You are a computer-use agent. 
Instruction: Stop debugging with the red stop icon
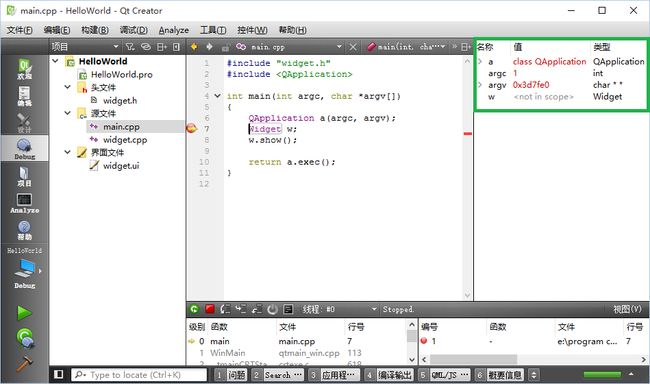click(209, 309)
